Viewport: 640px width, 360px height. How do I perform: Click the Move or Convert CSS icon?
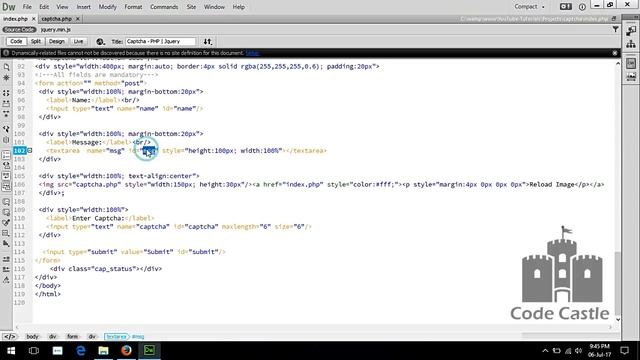(x=6, y=244)
